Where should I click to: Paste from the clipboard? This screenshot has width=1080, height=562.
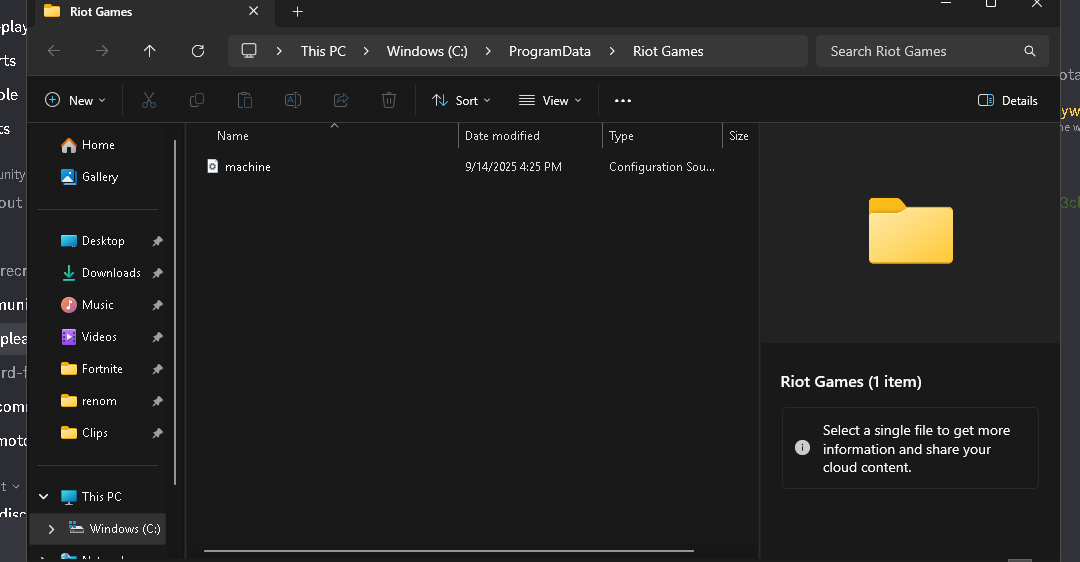tap(245, 101)
